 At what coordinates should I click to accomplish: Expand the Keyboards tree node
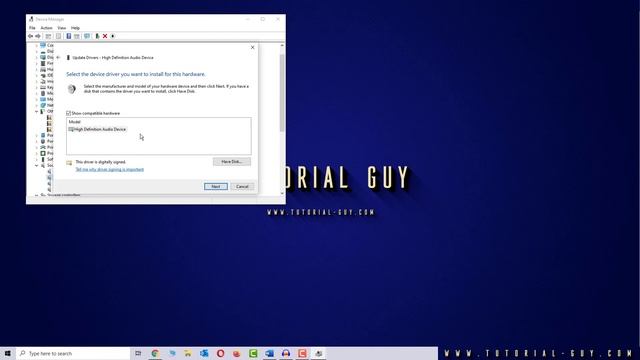coord(36,87)
